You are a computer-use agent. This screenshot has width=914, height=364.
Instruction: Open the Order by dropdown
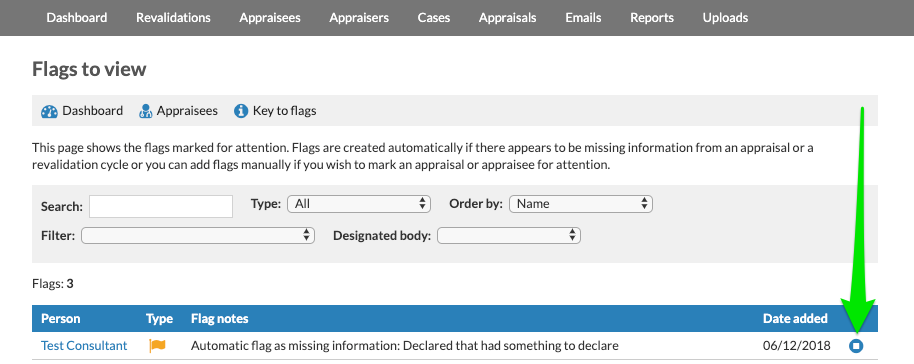pos(581,204)
